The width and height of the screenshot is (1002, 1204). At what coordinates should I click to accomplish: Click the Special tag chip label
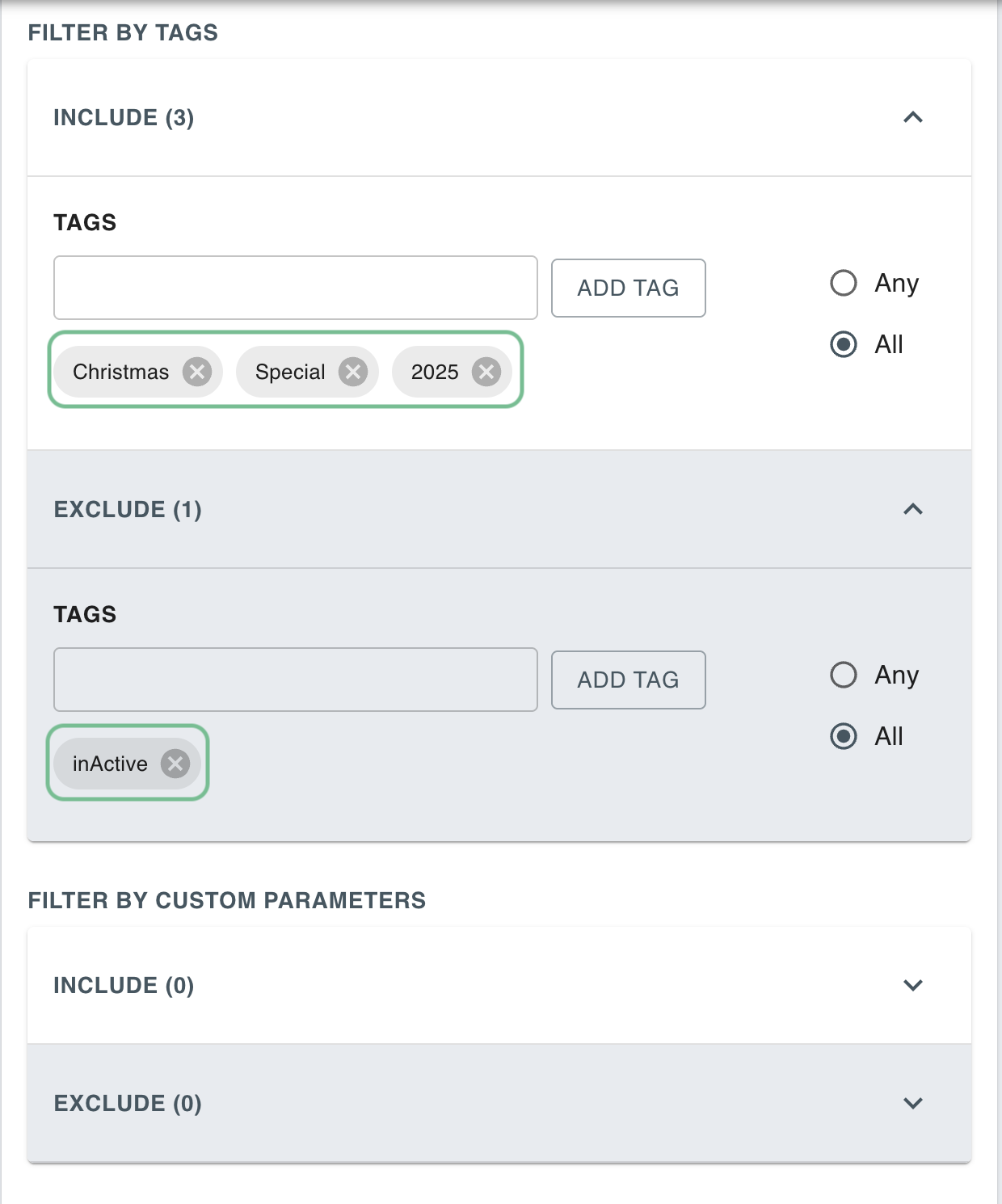(x=290, y=372)
